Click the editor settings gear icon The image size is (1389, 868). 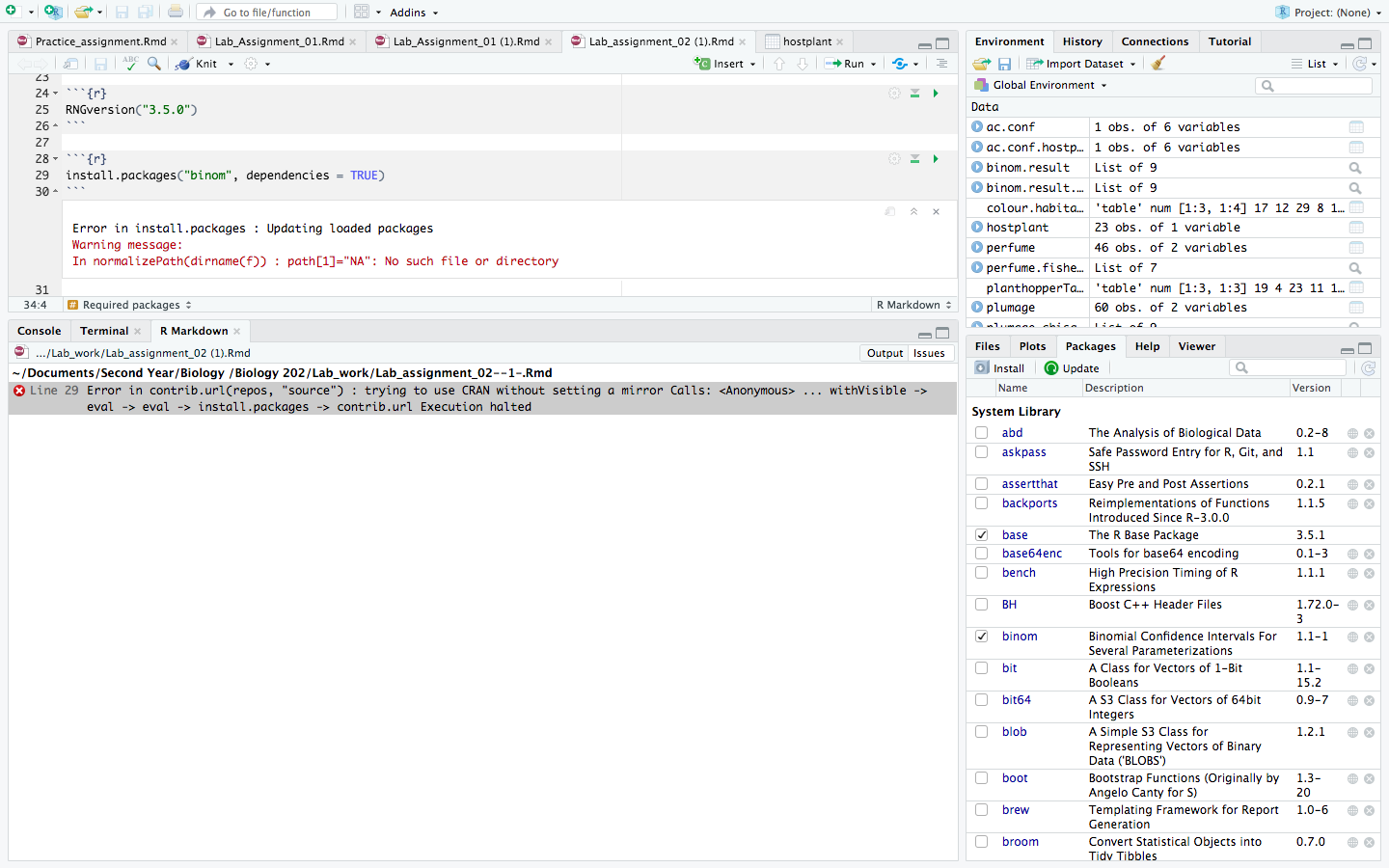pyautogui.click(x=251, y=64)
